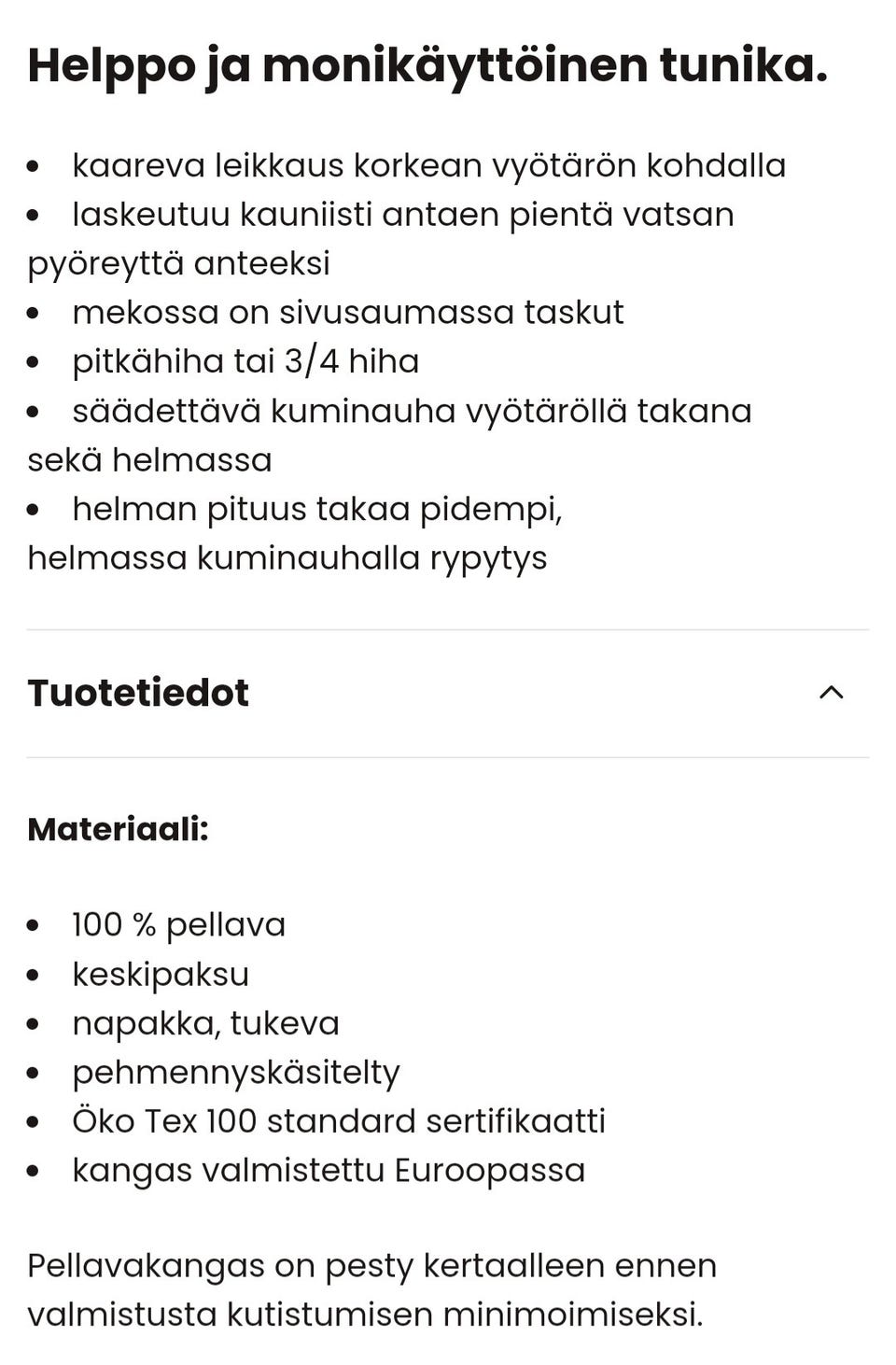Click the paragraph about pre-washed linen fabric
Screen dimensions: 896x1365
click(x=371, y=1290)
